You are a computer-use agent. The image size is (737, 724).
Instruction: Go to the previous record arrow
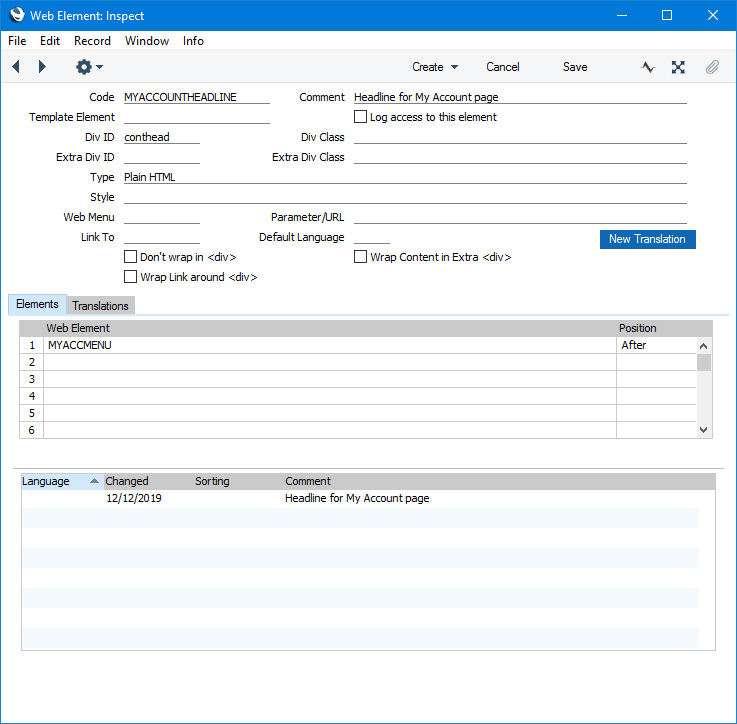16,67
